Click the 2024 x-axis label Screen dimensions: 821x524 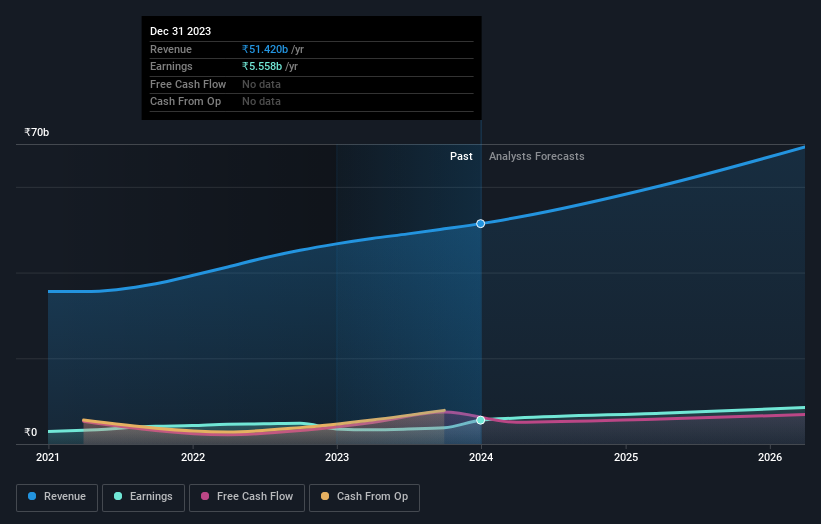click(481, 458)
